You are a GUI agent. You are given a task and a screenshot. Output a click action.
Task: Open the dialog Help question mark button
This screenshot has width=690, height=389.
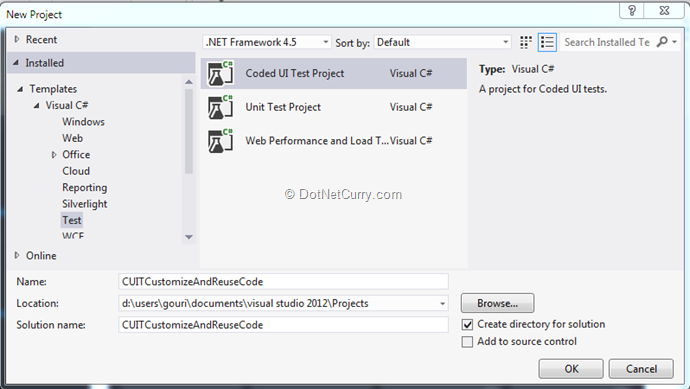632,11
